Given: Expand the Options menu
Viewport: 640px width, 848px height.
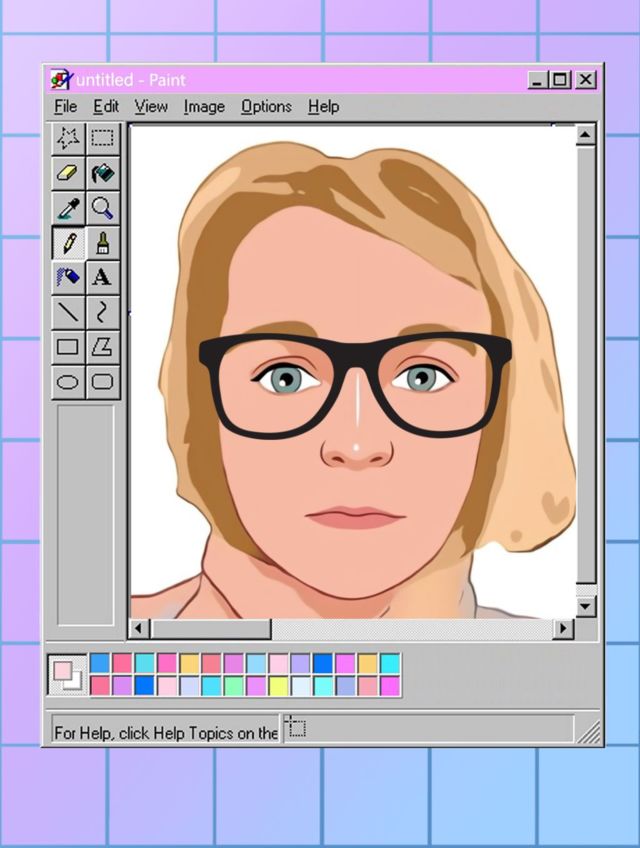Looking at the screenshot, I should pos(266,106).
